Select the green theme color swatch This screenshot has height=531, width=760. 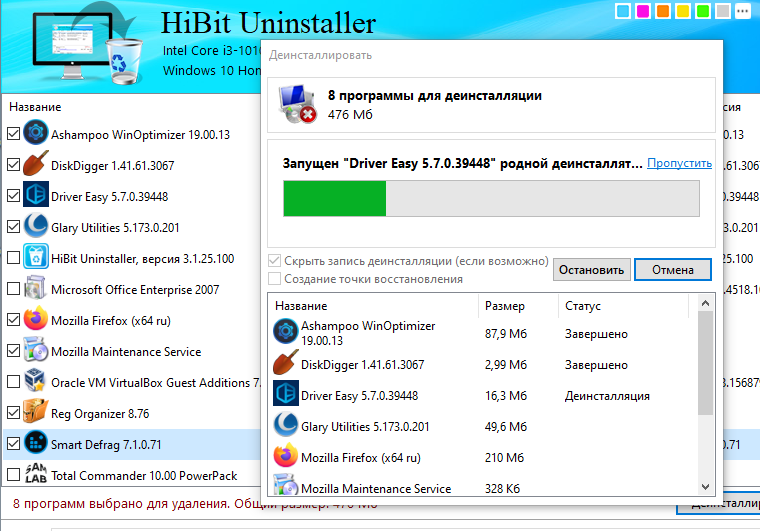tap(703, 11)
